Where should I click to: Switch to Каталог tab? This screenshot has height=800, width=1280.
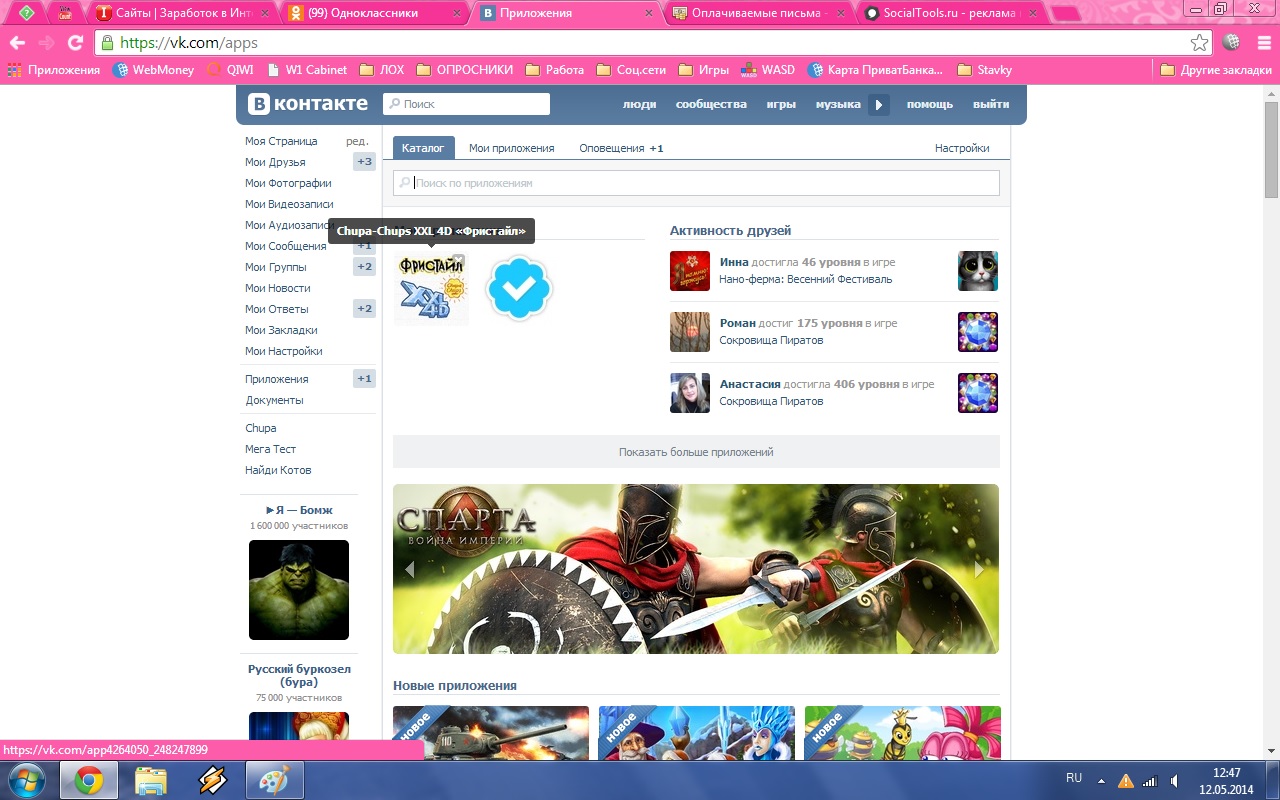[x=423, y=148]
